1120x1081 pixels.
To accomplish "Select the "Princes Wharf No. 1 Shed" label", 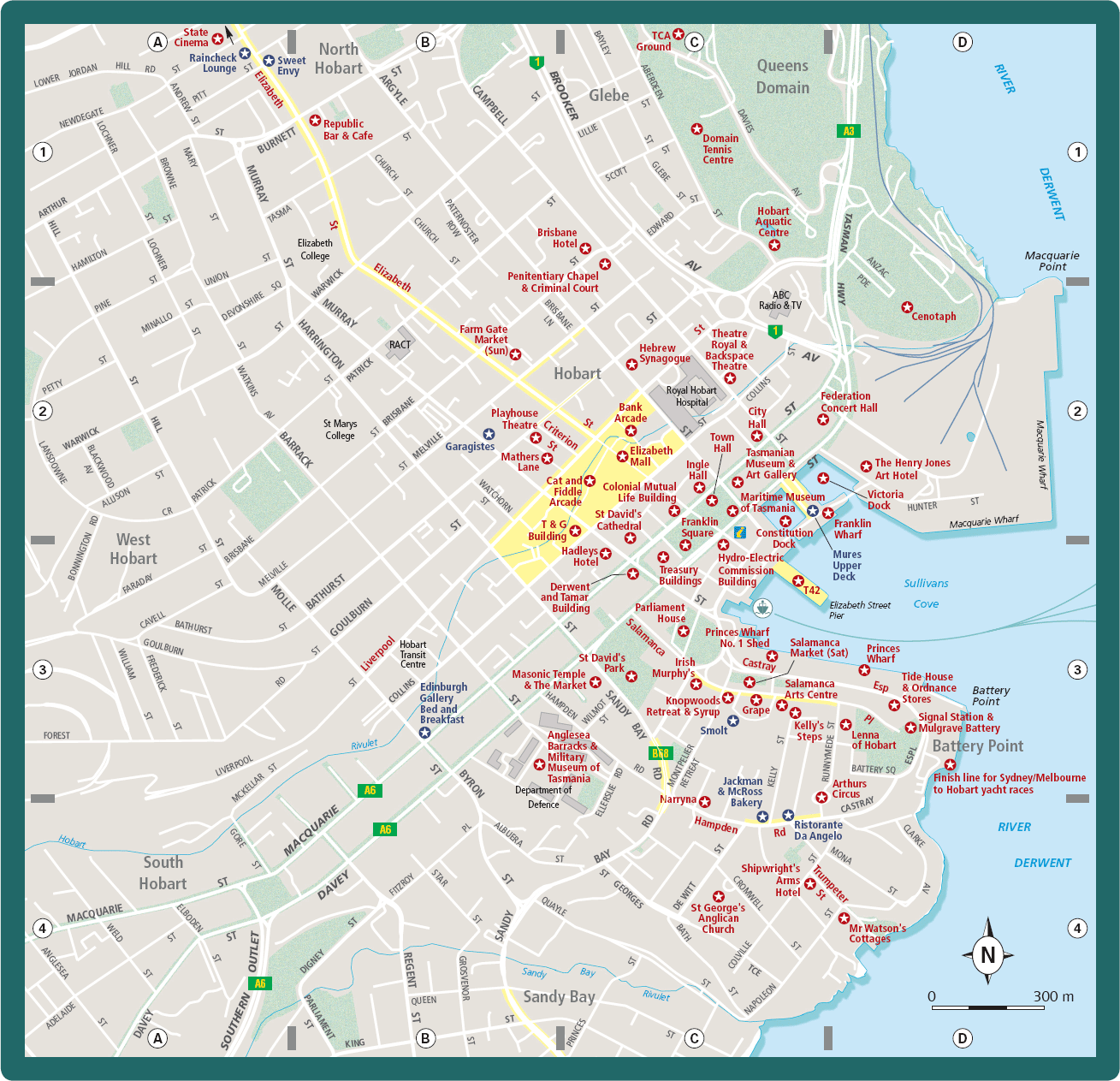I will [738, 638].
